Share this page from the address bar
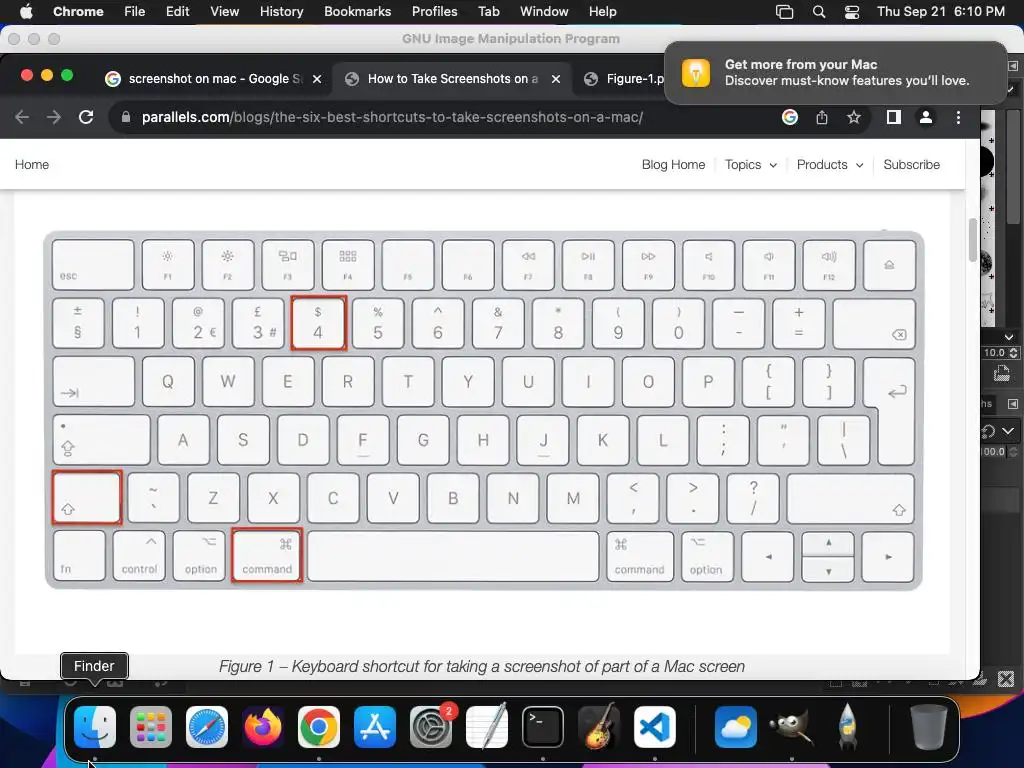This screenshot has width=1024, height=768. pos(822,117)
